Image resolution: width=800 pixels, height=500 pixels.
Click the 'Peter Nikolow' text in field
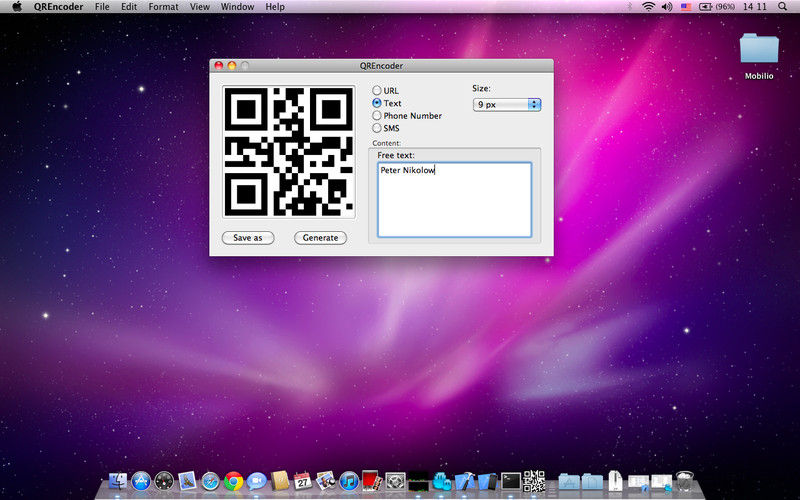(x=407, y=170)
